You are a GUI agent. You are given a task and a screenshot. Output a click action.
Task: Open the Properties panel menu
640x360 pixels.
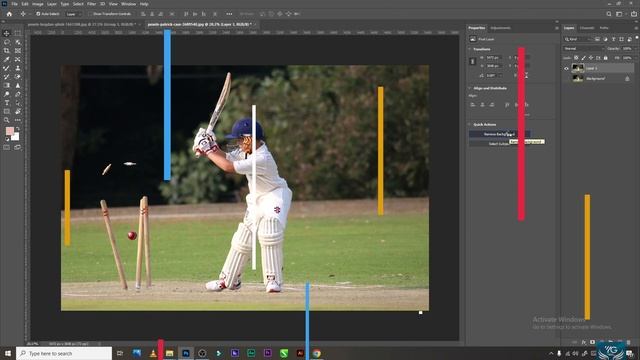click(557, 28)
